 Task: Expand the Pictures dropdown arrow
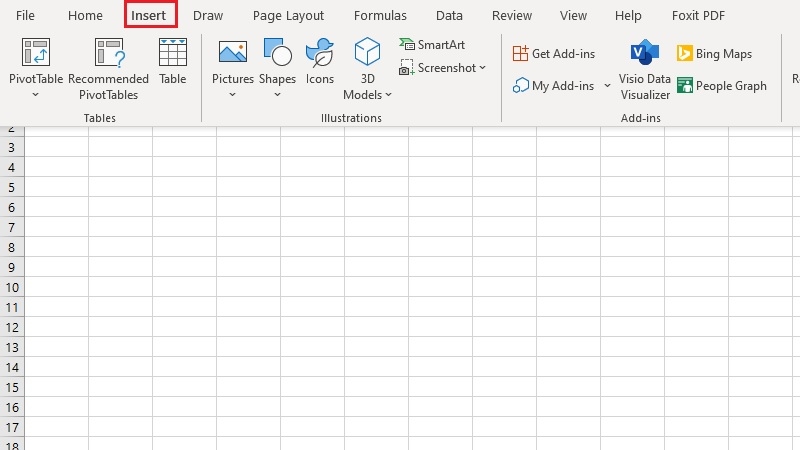click(x=232, y=94)
